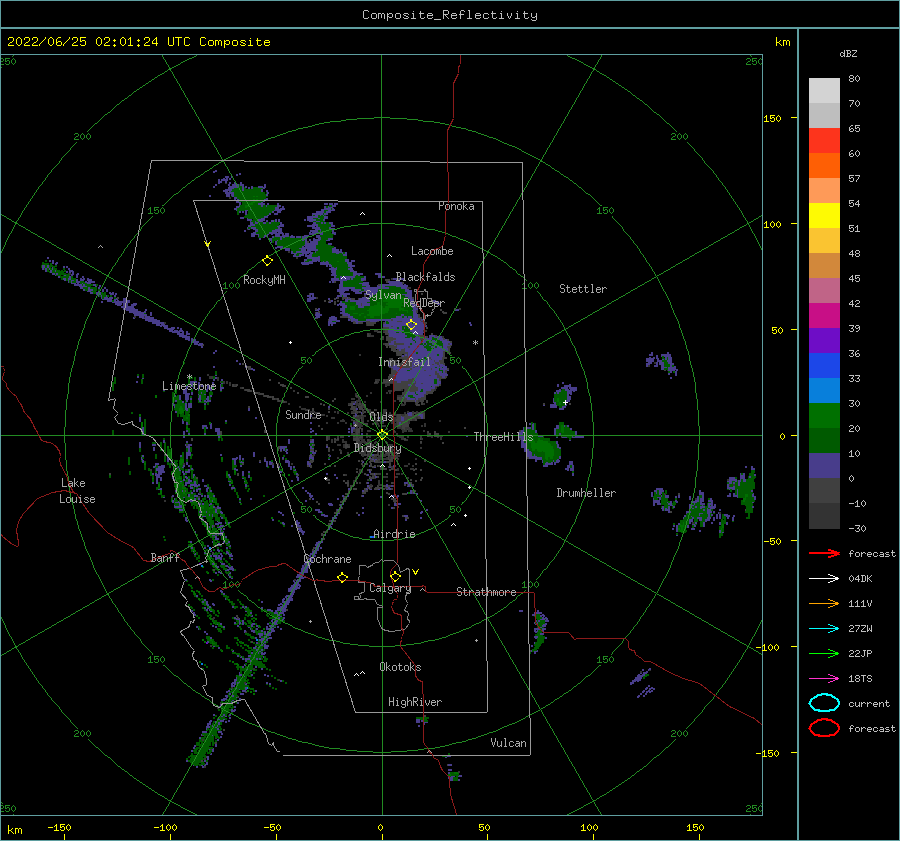Viewport: 900px width, 841px height.
Task: Click the Lacombe city label
Action: (432, 251)
